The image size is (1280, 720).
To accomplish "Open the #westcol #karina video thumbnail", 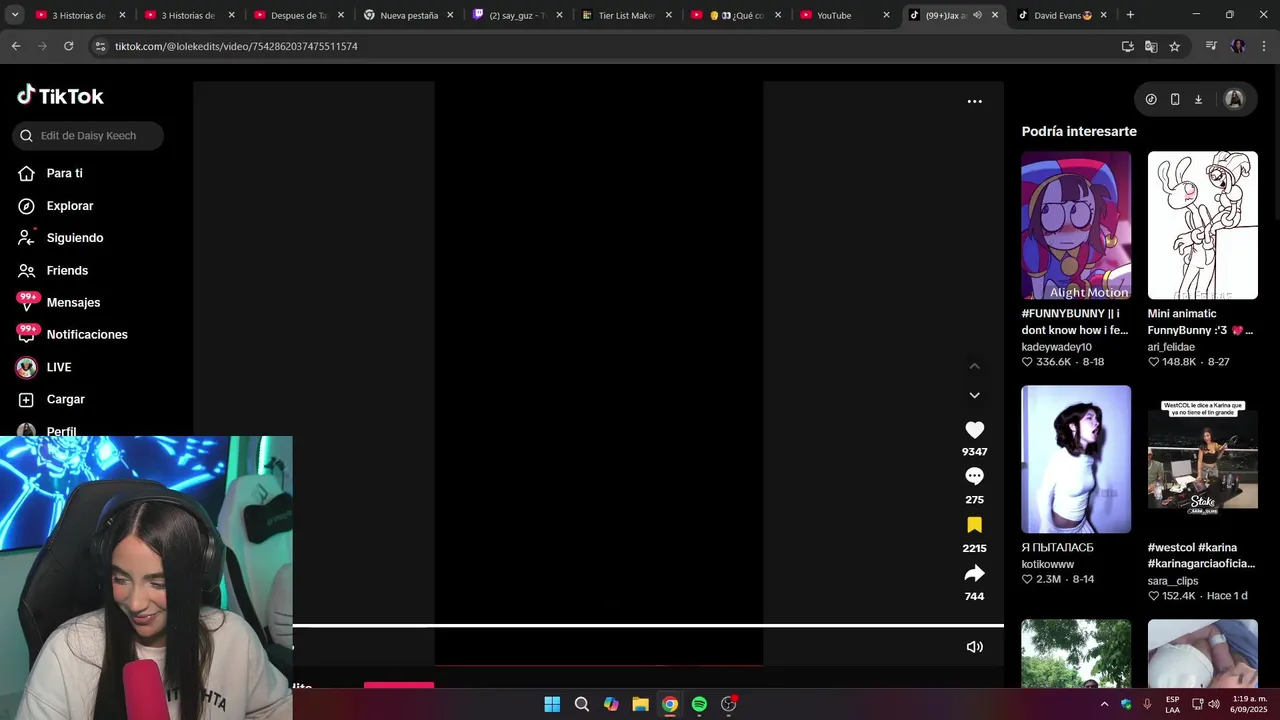I will click(1203, 459).
